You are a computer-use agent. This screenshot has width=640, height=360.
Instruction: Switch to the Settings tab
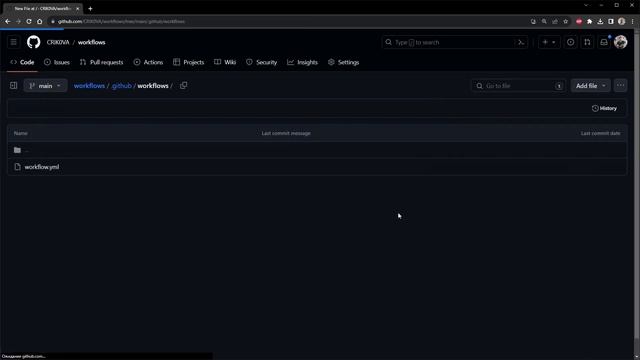pos(344,62)
